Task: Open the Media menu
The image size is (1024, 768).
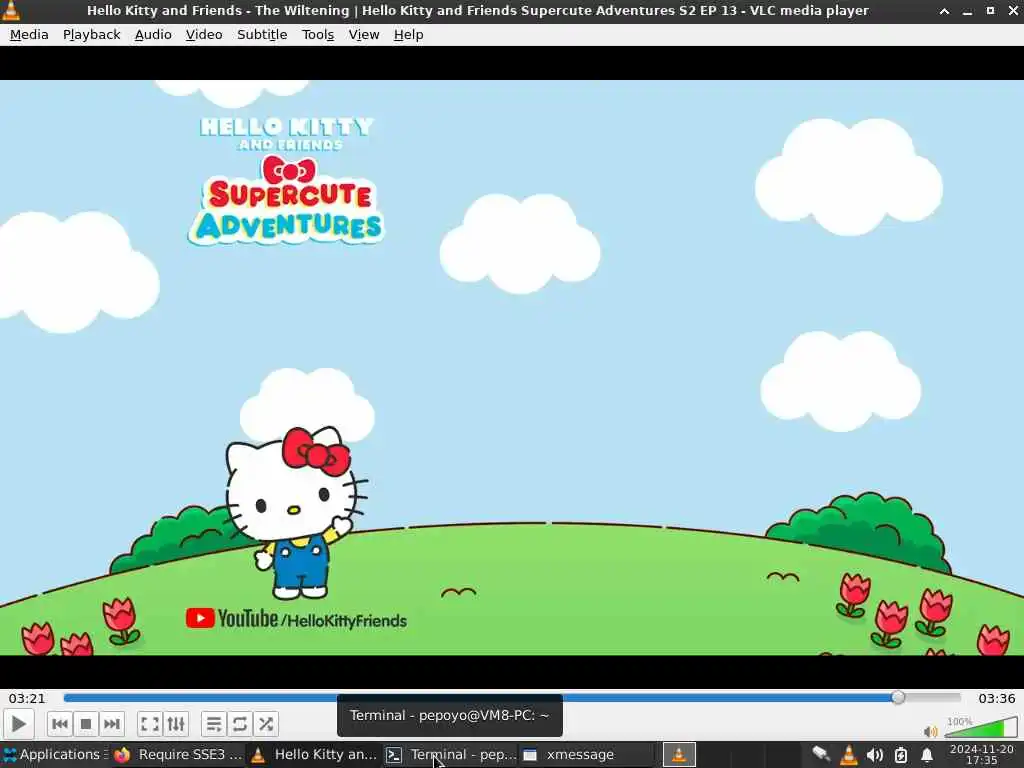Action: point(29,35)
